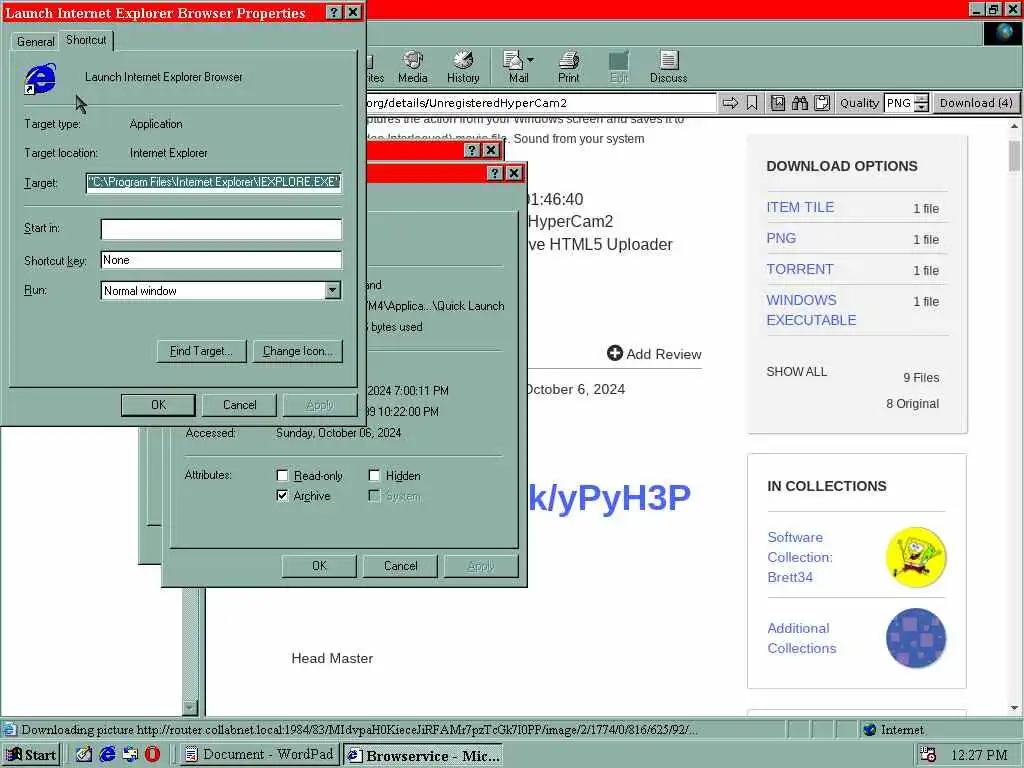The image size is (1024, 768).
Task: Toggle the Read-only attribute checkbox
Action: click(x=282, y=475)
